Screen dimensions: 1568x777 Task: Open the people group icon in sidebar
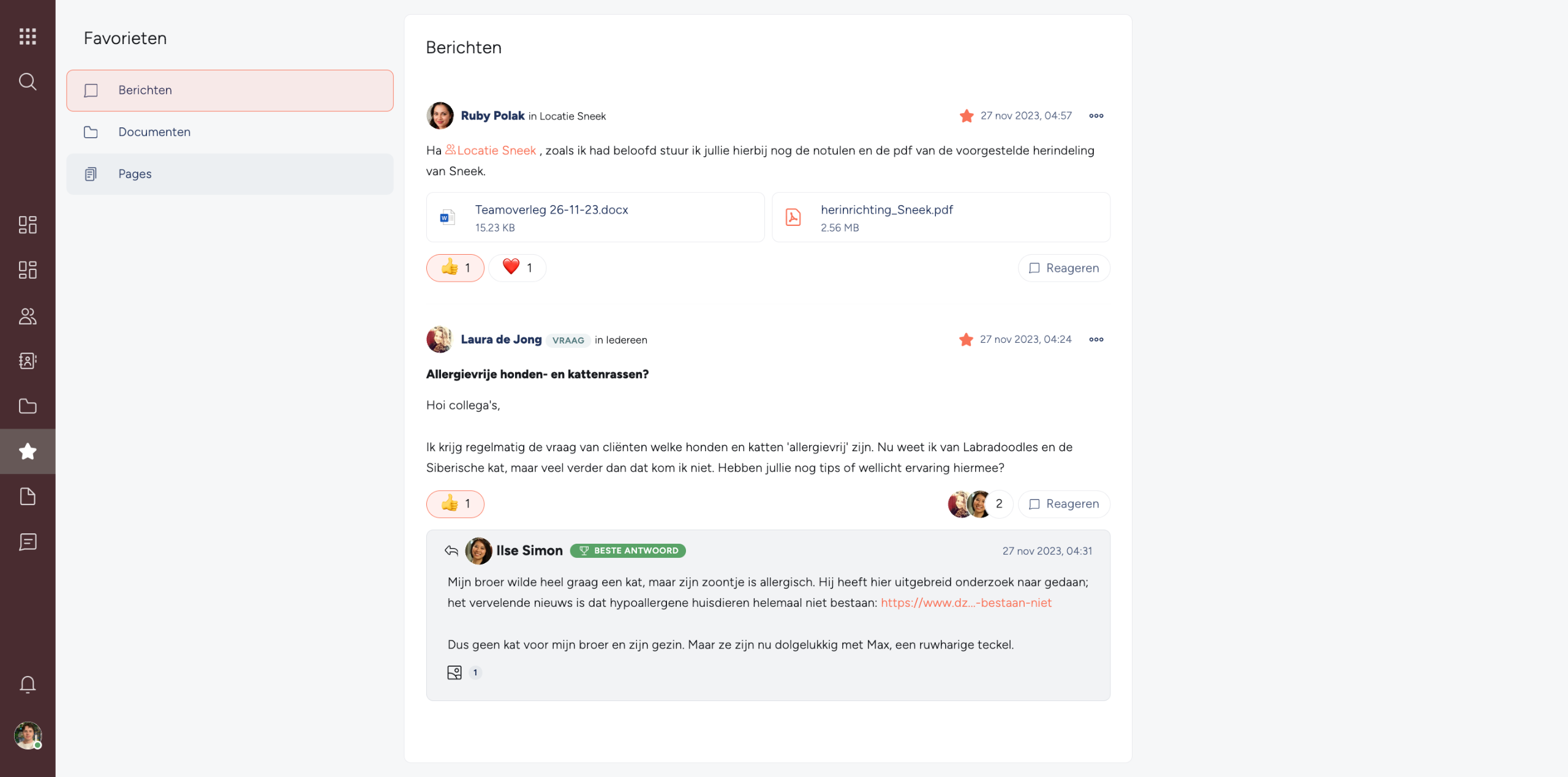click(x=28, y=316)
